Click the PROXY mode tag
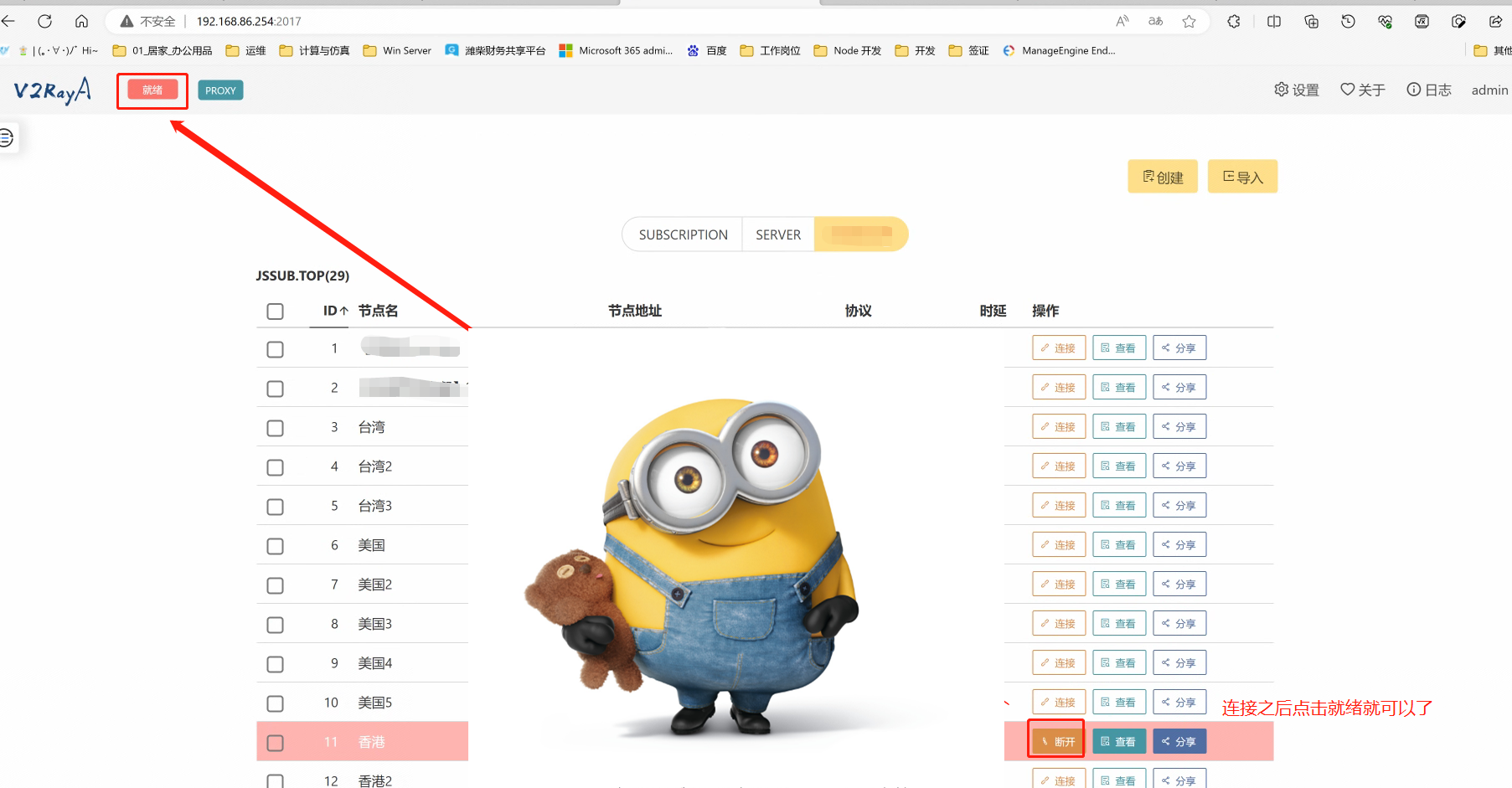 click(x=220, y=90)
